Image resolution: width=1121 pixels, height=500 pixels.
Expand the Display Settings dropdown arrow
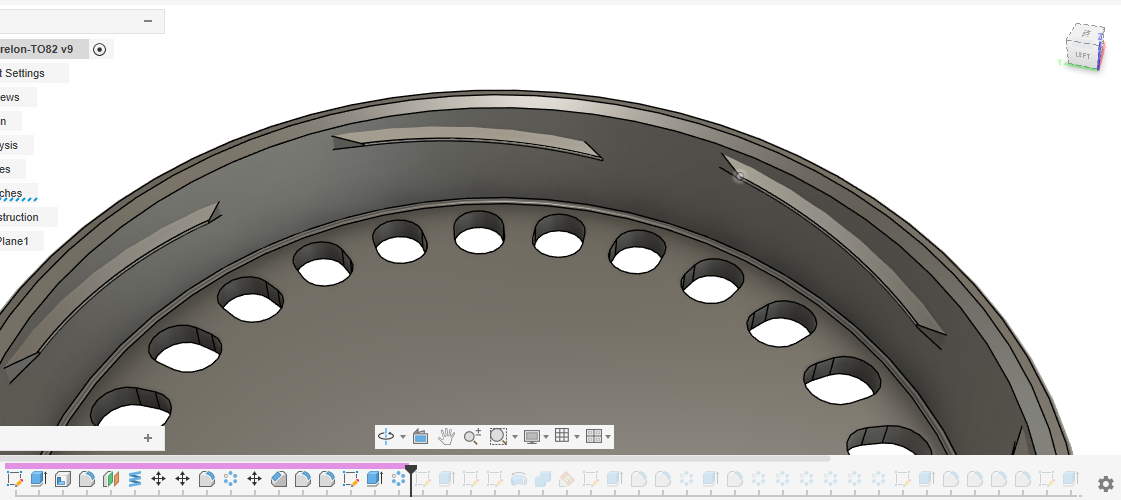point(546,437)
